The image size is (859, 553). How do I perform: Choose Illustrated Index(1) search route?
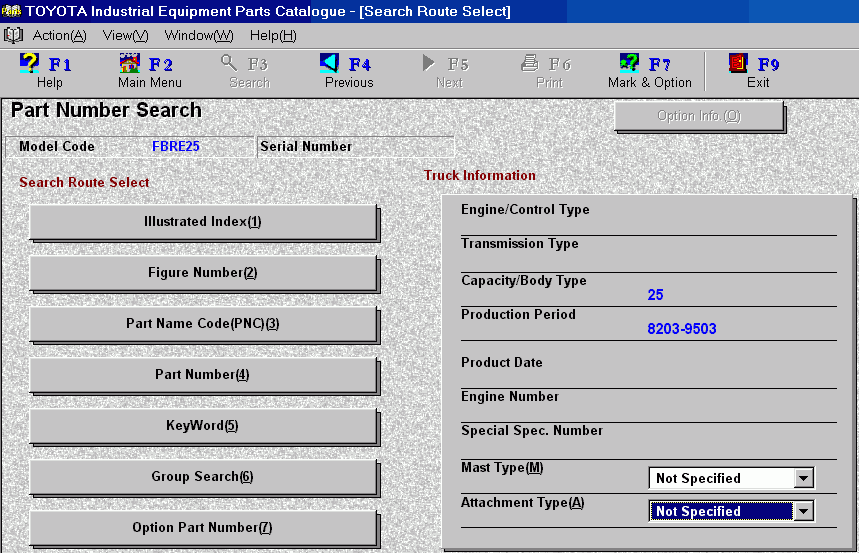click(x=203, y=222)
